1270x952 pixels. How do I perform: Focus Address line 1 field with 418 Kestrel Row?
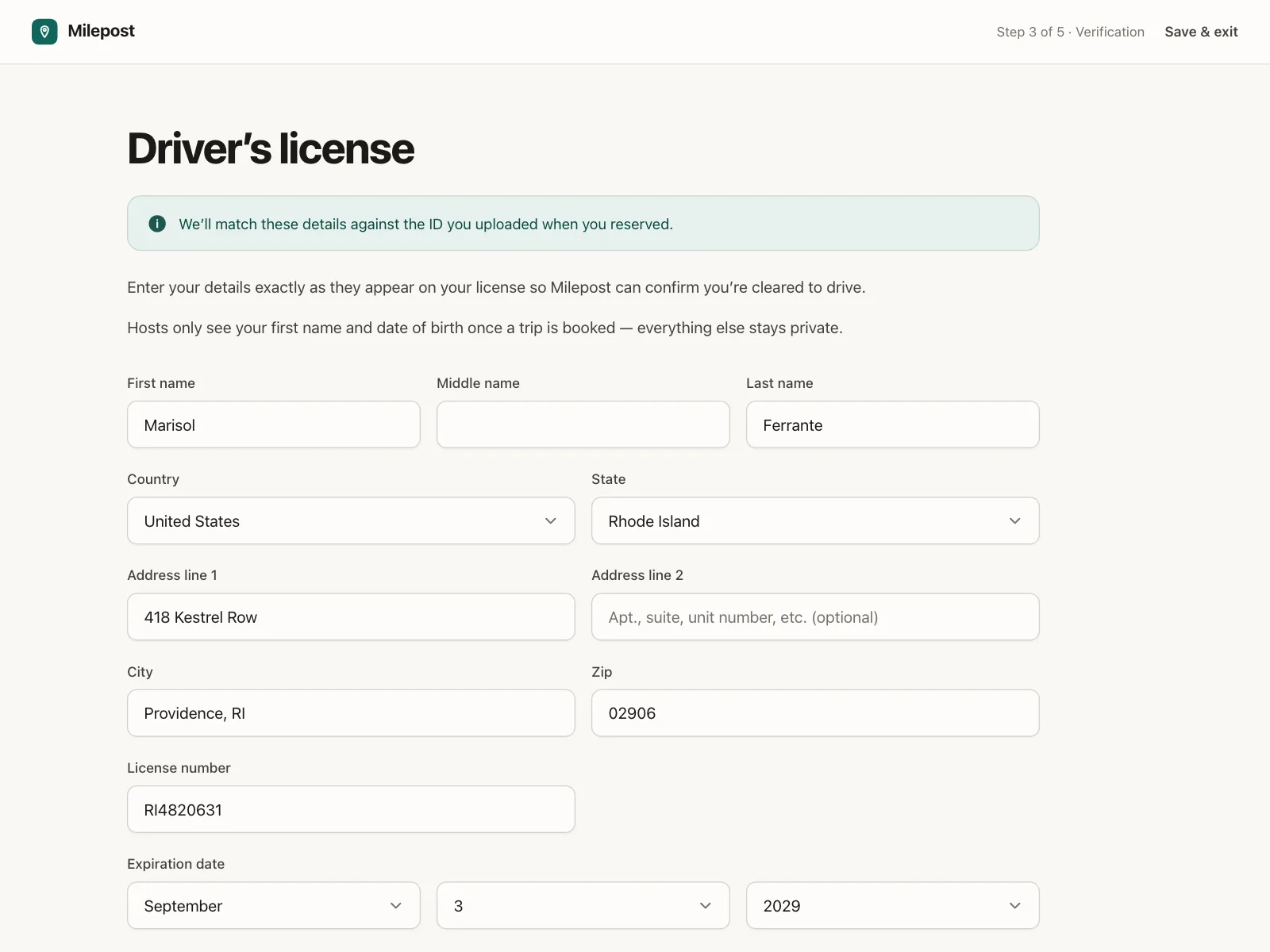351,617
